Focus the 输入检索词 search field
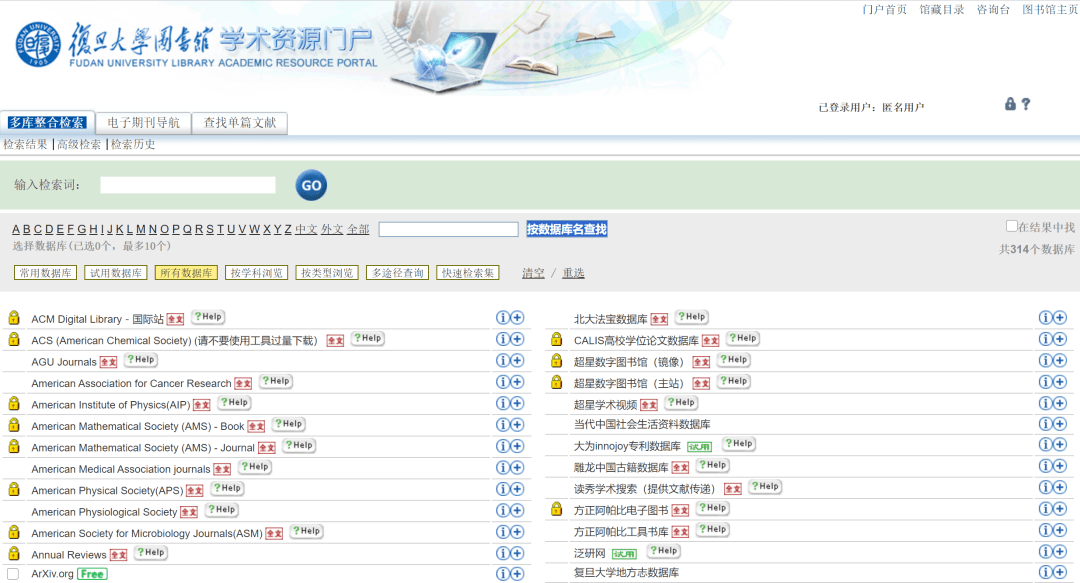This screenshot has height=583, width=1080. (x=188, y=185)
